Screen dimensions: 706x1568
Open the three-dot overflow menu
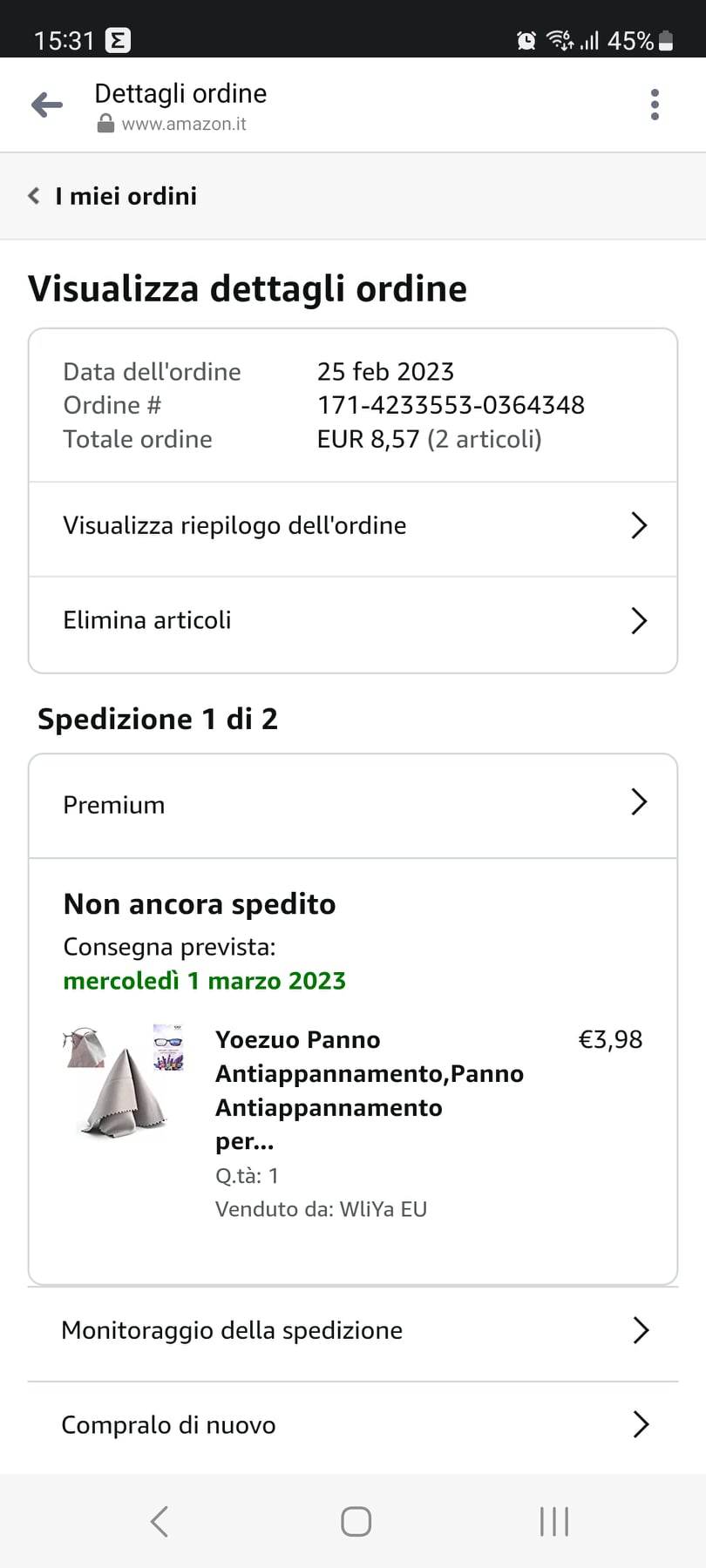click(x=655, y=105)
